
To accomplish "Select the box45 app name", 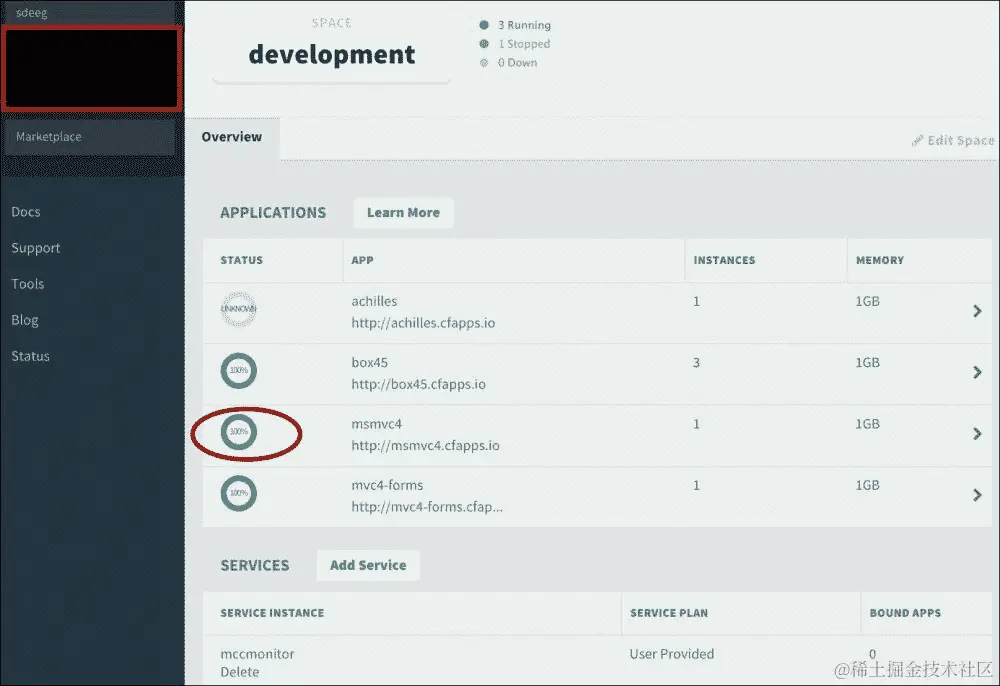I will (x=369, y=362).
